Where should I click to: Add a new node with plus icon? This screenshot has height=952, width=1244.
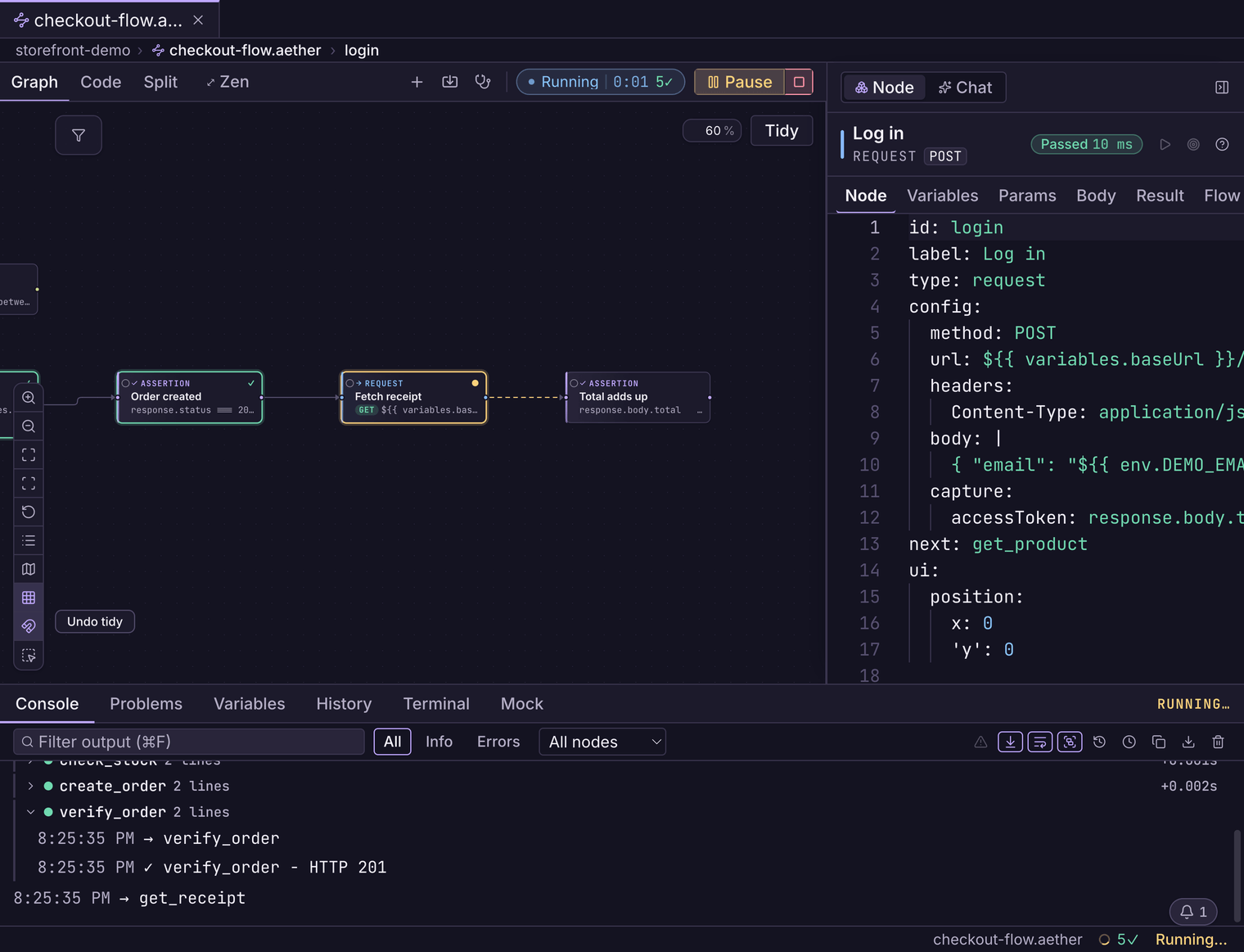tap(417, 82)
